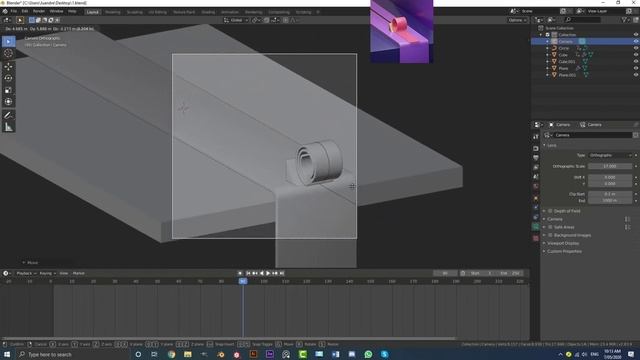Open the WhatsApp icon in the taskbar

368,354
